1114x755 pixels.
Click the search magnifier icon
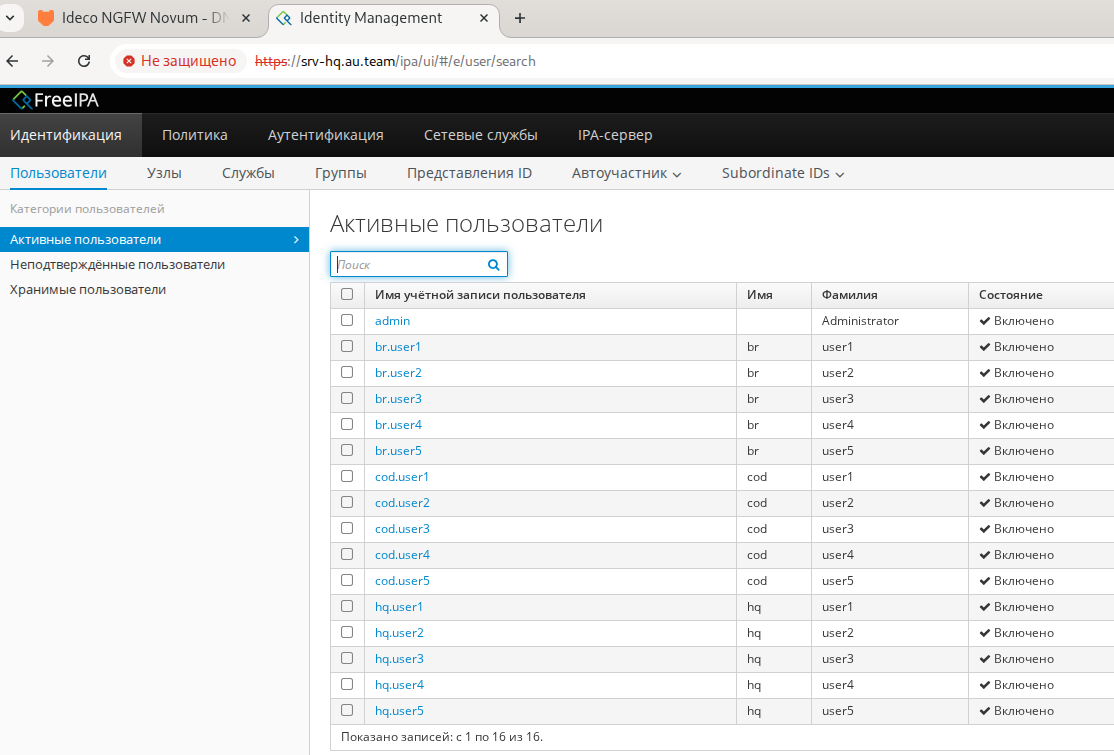pos(493,265)
